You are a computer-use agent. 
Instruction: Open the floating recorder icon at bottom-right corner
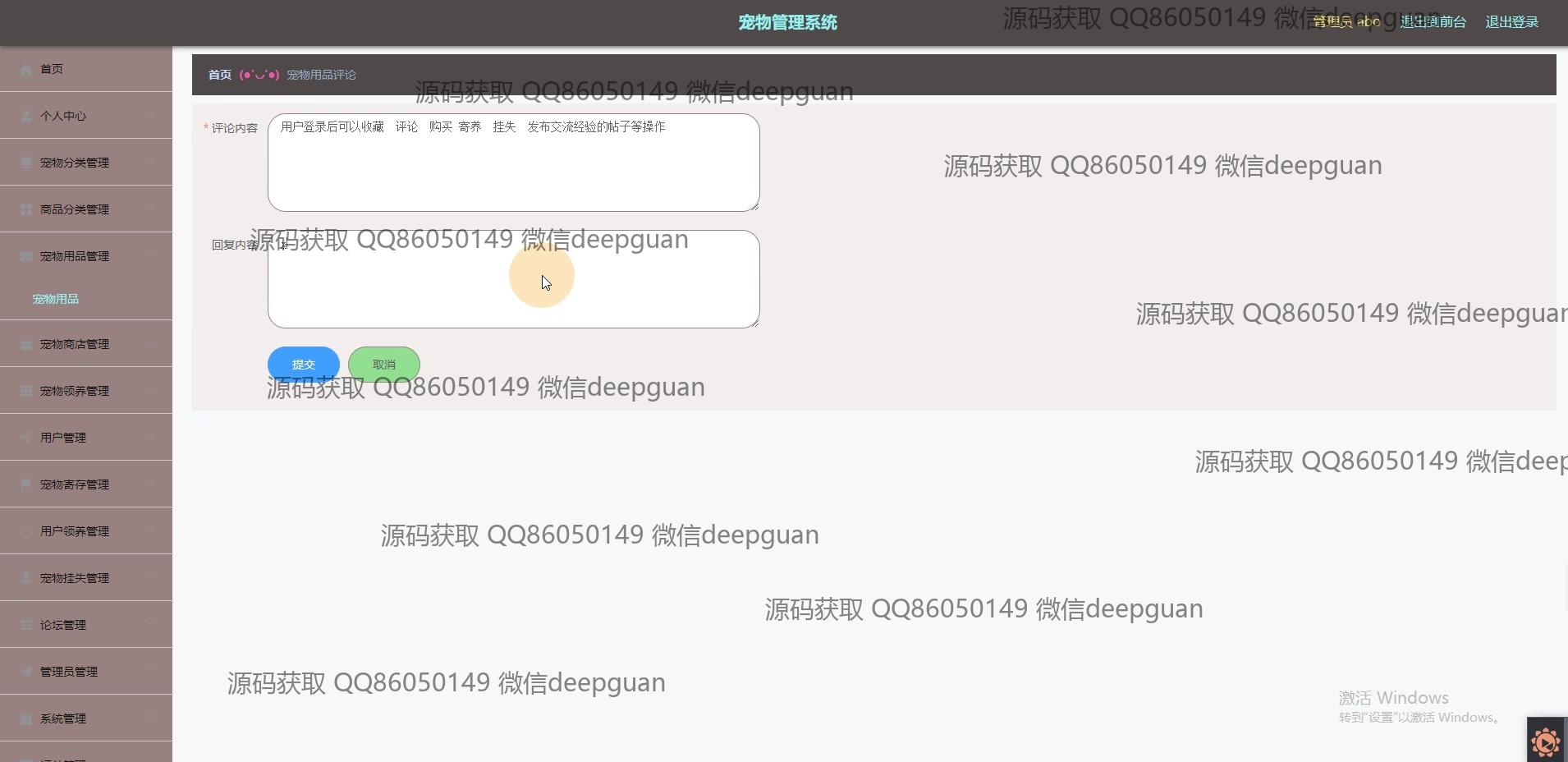[1546, 742]
